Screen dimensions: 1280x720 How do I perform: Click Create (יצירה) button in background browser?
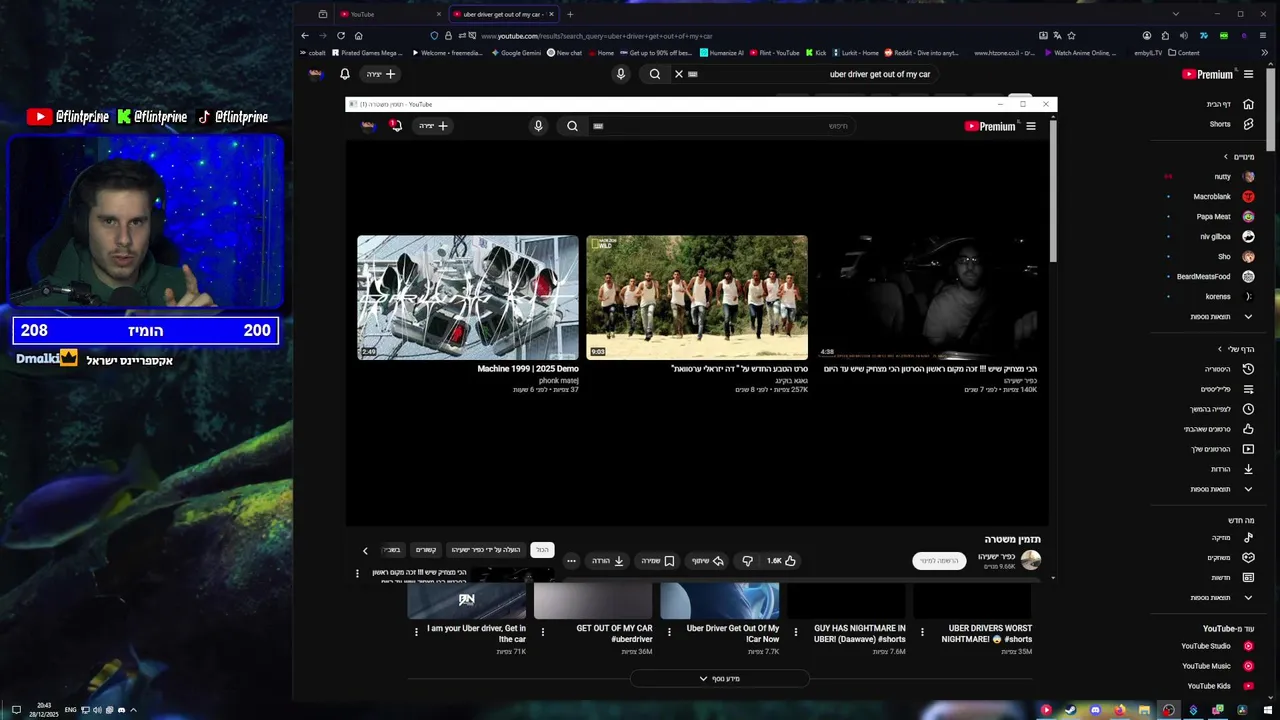point(381,74)
